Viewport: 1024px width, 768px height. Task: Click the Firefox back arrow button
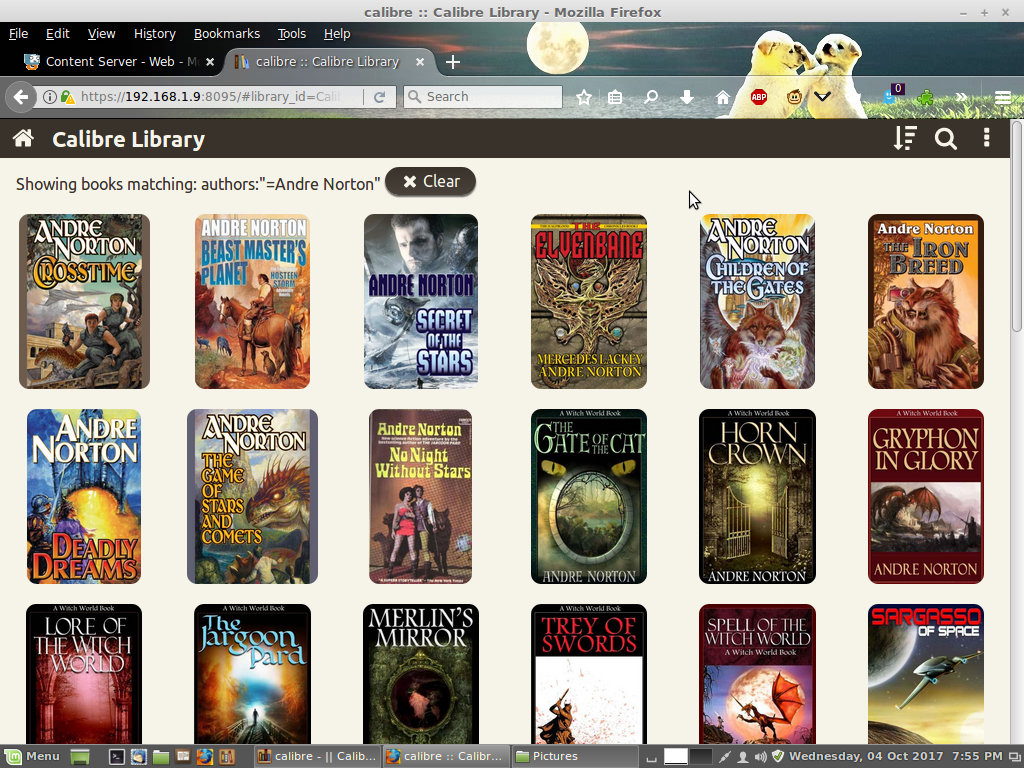pos(21,97)
